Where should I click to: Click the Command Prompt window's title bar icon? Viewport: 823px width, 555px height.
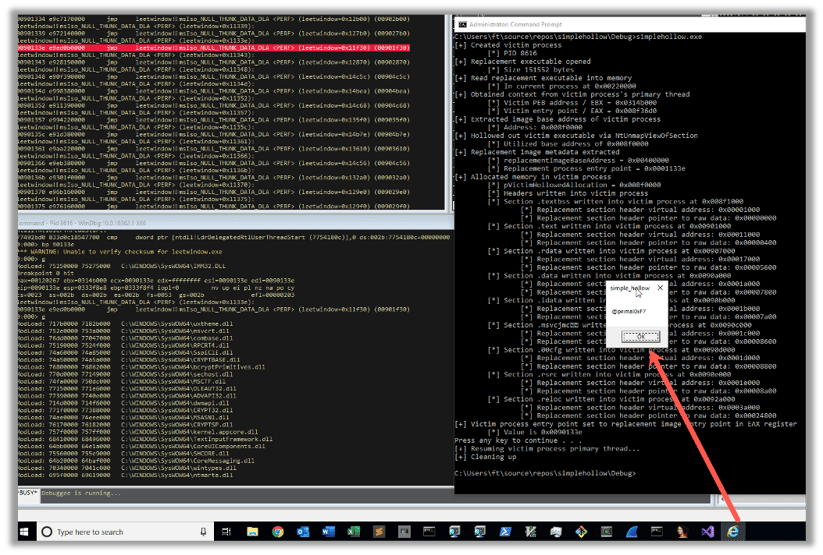coord(462,24)
